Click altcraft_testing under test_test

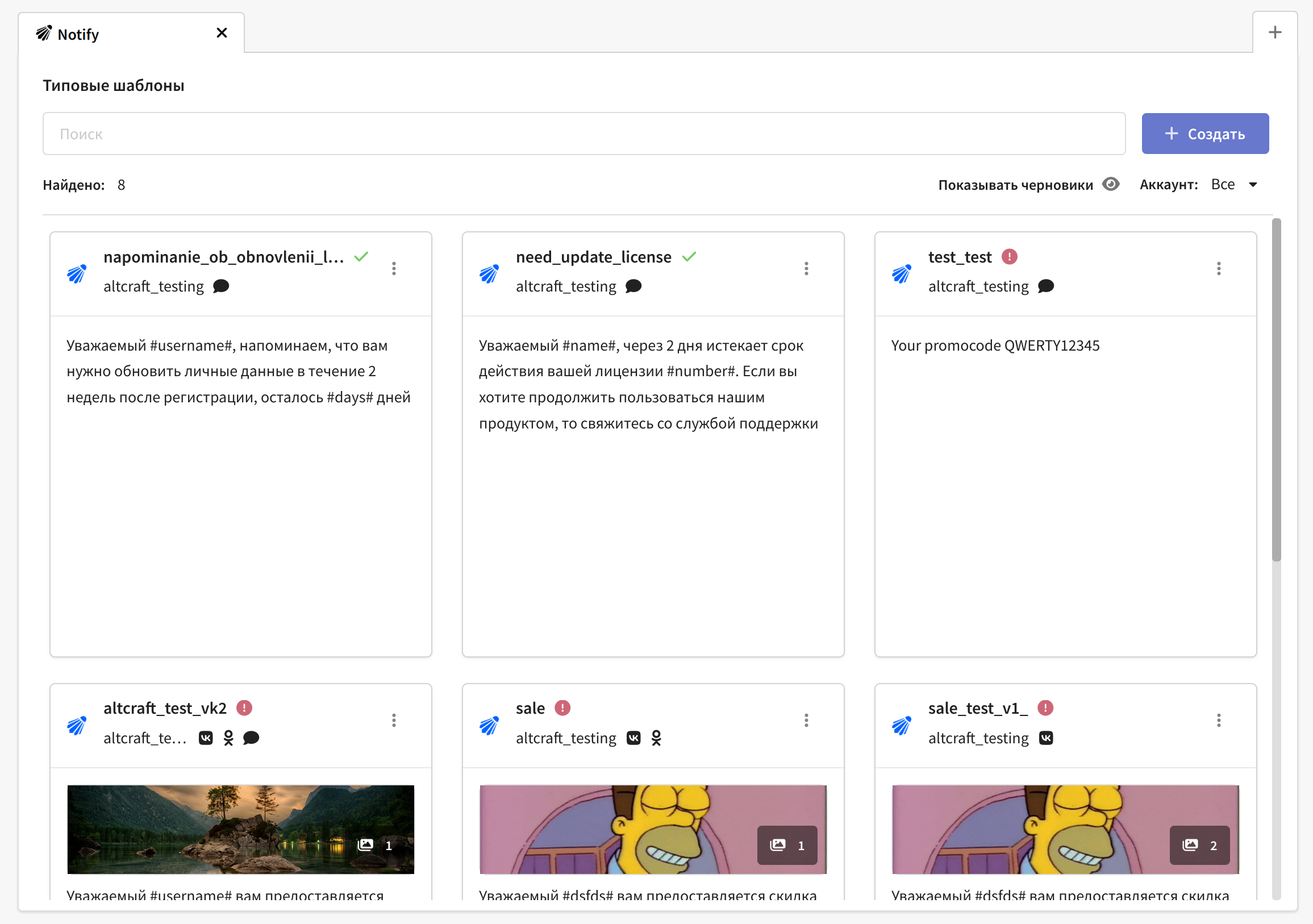[x=978, y=286]
